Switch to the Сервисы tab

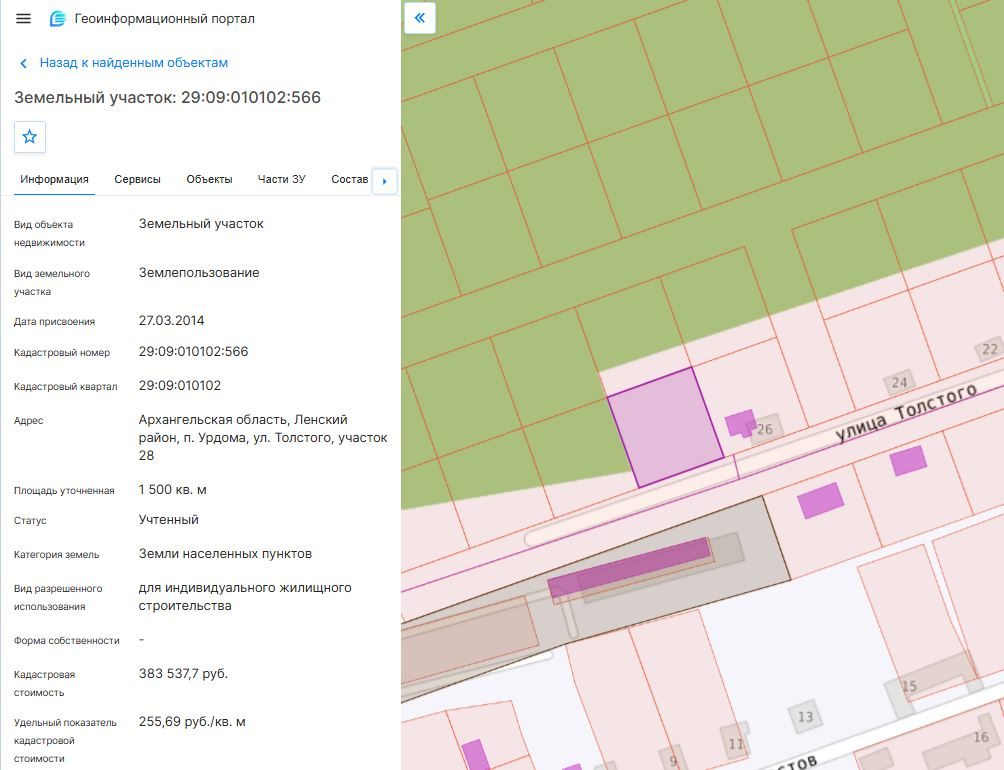(138, 179)
